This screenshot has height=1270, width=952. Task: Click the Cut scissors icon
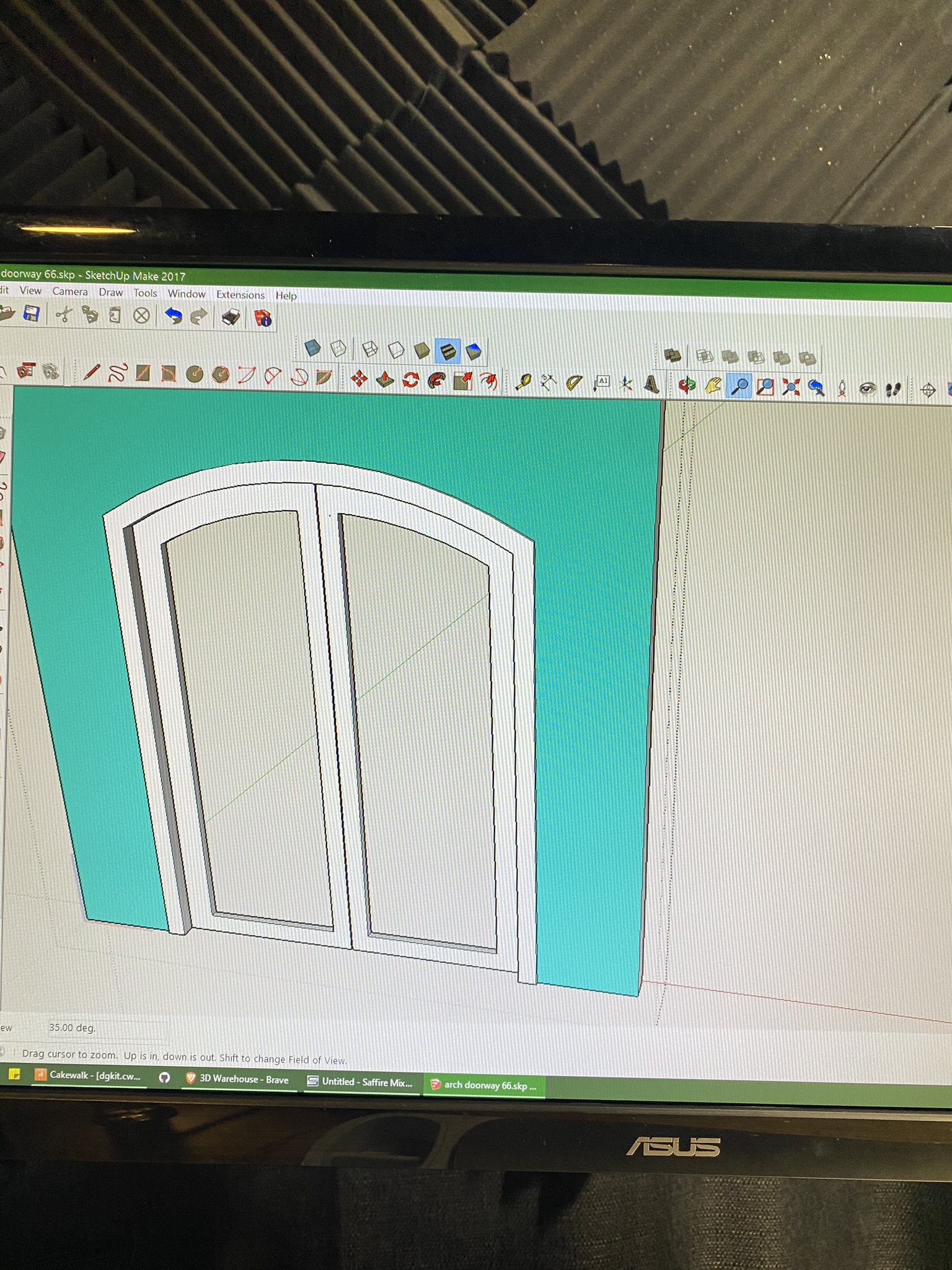point(64,315)
